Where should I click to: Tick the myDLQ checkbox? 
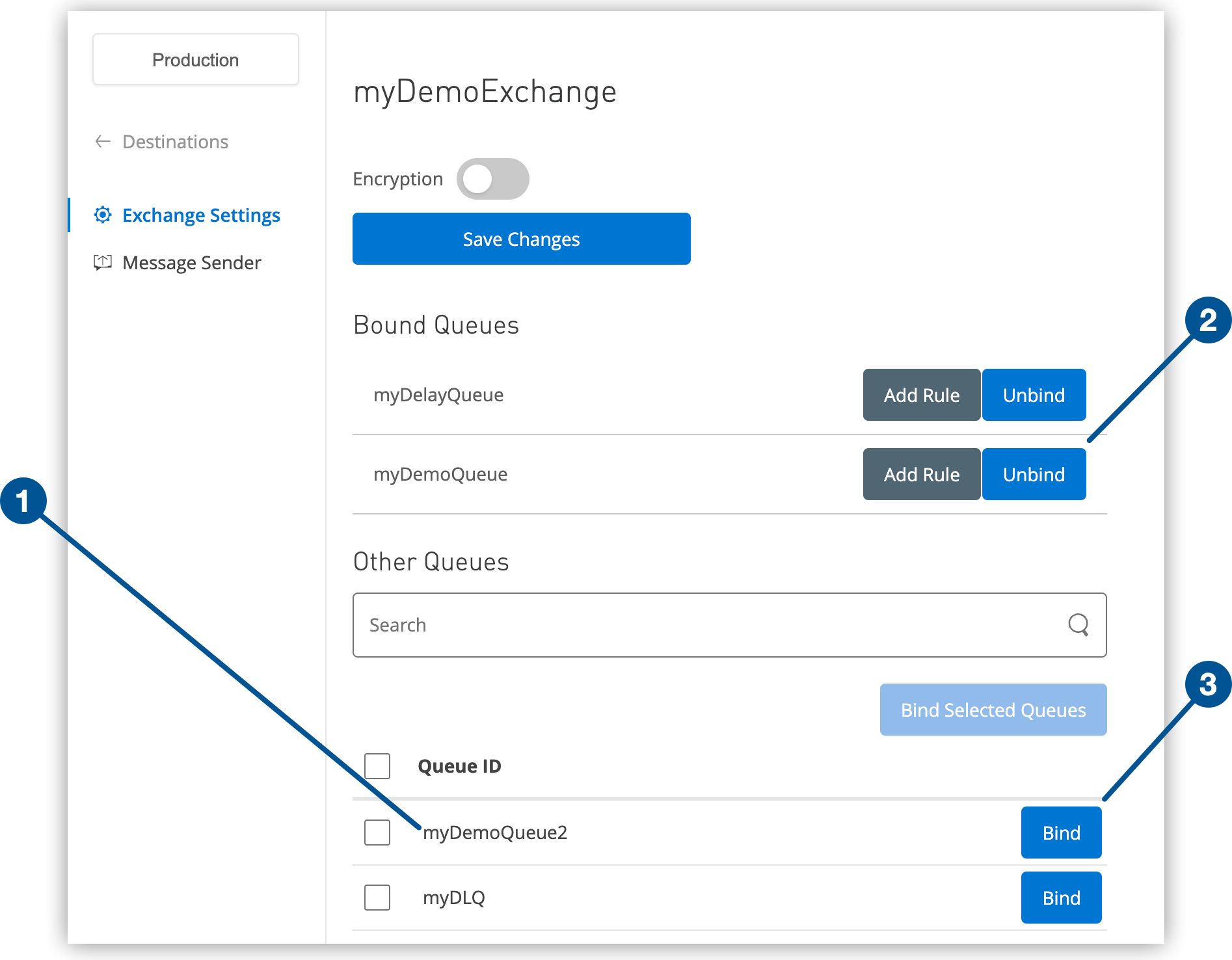(377, 897)
